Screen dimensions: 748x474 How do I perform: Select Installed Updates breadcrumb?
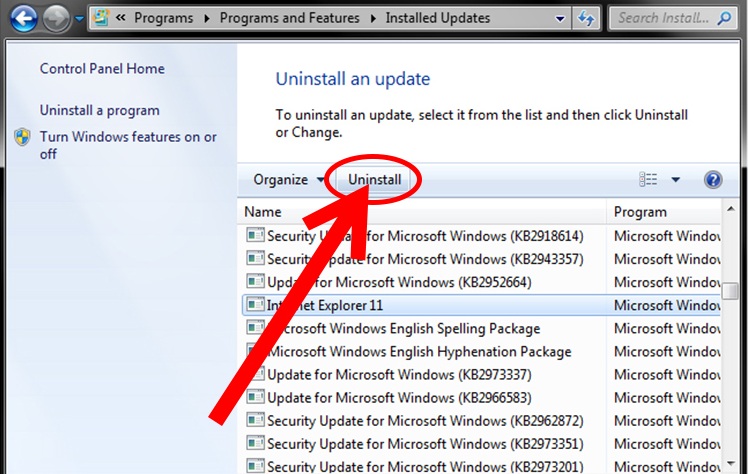click(437, 18)
